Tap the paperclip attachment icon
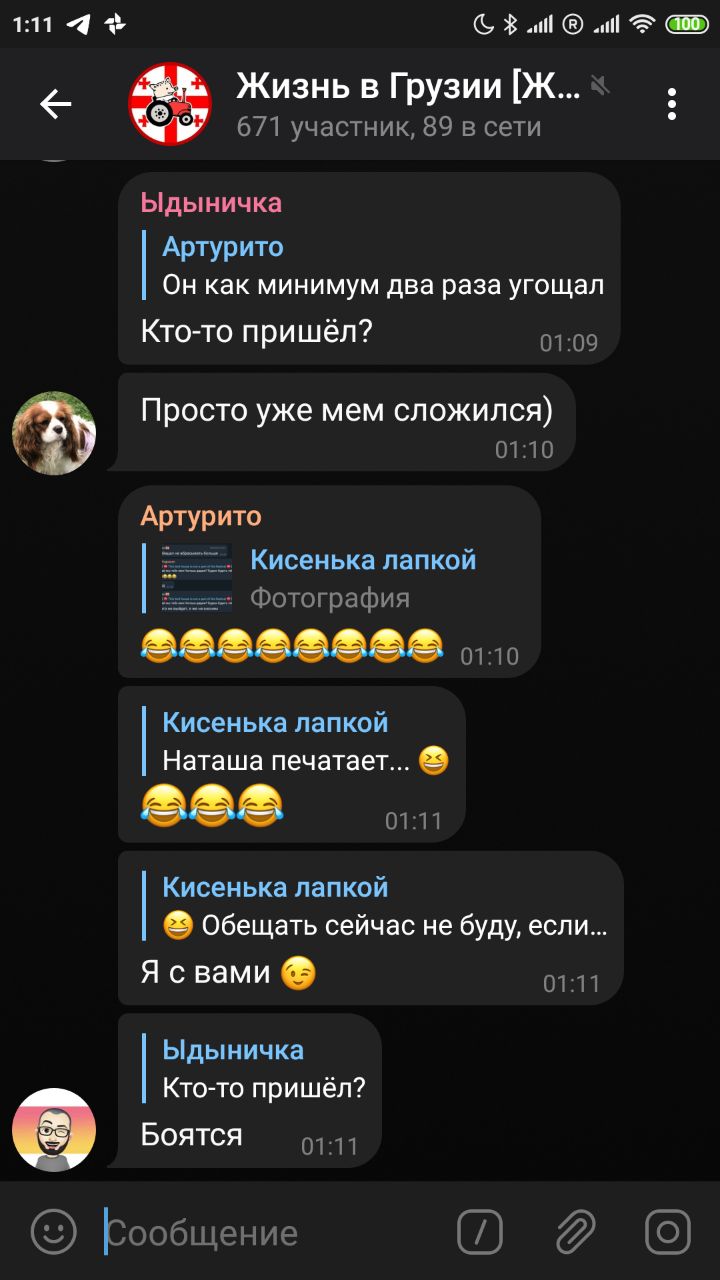This screenshot has width=720, height=1280. click(575, 1232)
